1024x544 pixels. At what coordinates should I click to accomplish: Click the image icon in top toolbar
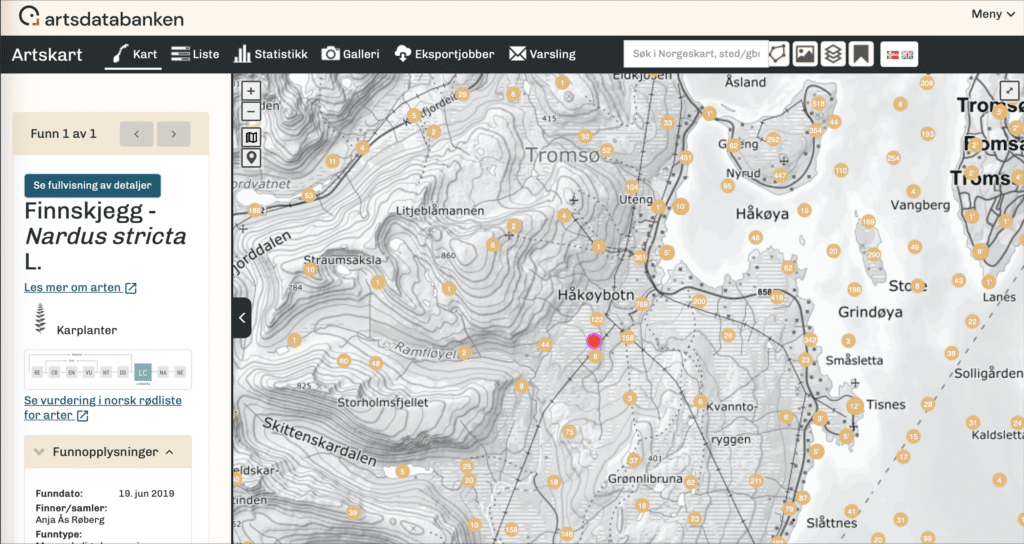tap(804, 54)
